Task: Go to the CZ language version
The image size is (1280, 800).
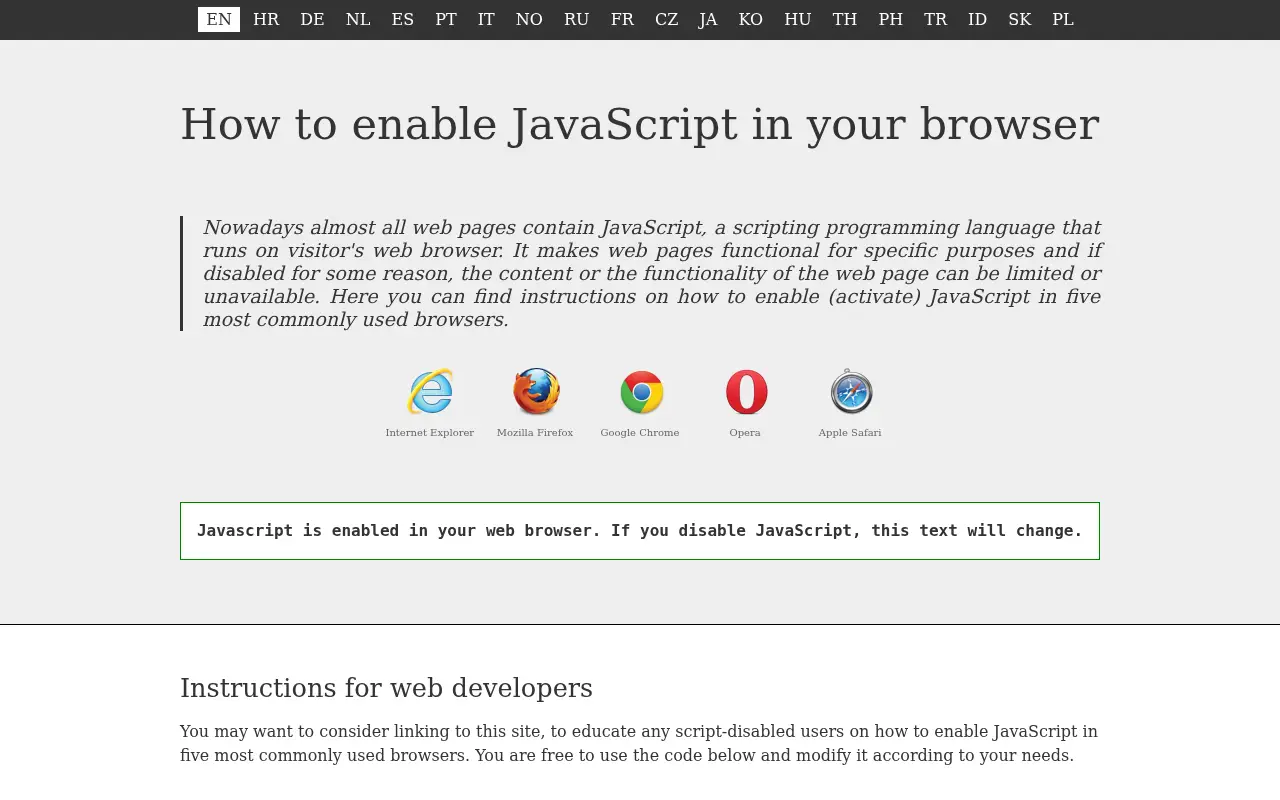Action: [667, 19]
